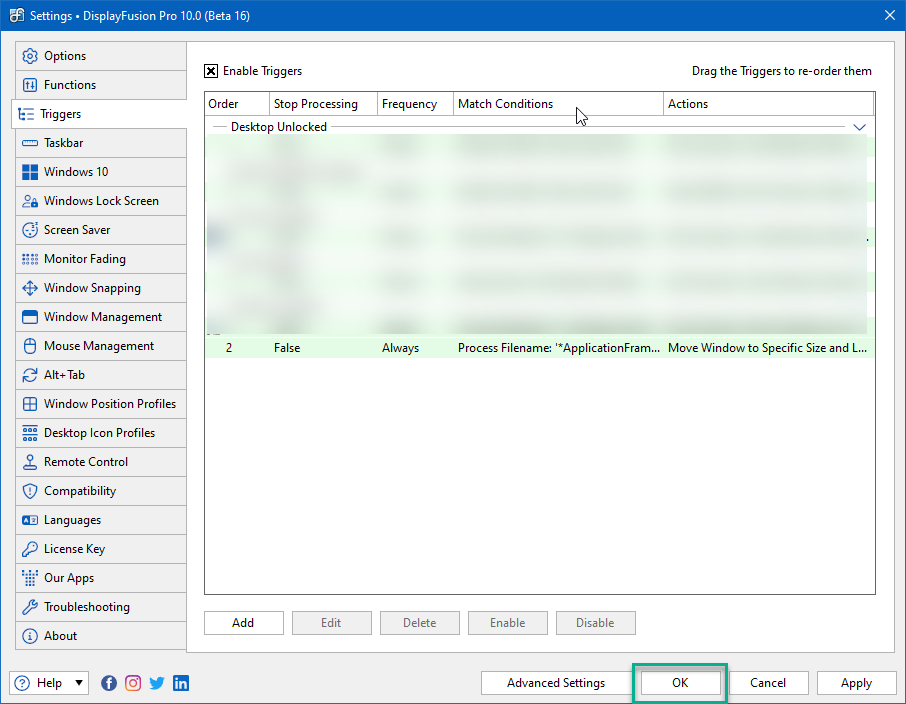Open Advanced Settings
Screen dimensions: 906x704
point(556,683)
